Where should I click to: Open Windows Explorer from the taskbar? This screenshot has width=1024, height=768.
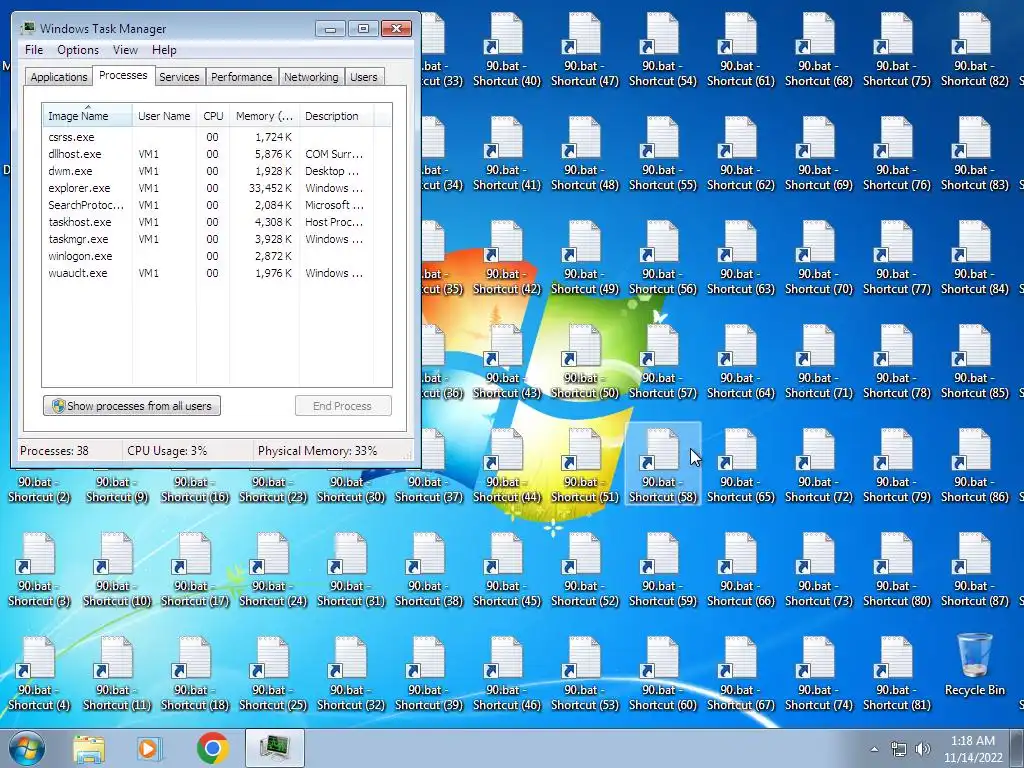89,748
